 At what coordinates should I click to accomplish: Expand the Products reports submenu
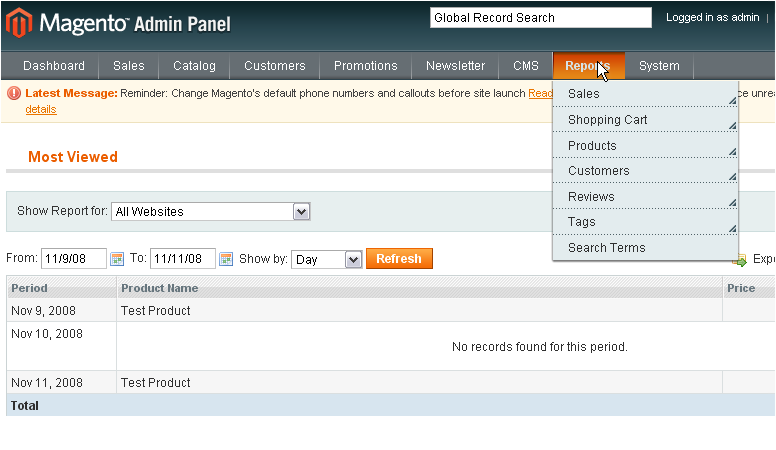tap(645, 146)
